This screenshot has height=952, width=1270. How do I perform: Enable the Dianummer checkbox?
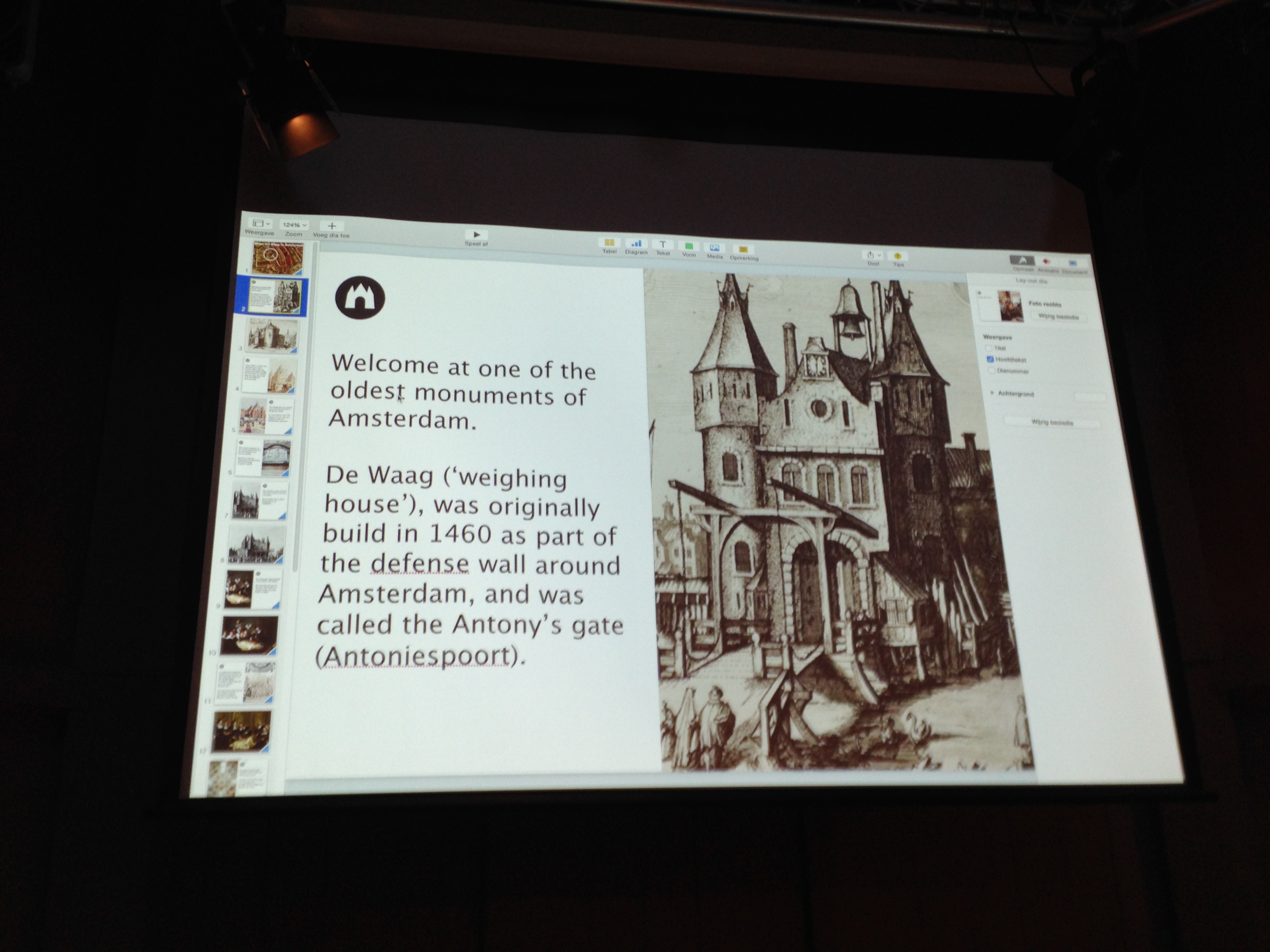(x=991, y=371)
